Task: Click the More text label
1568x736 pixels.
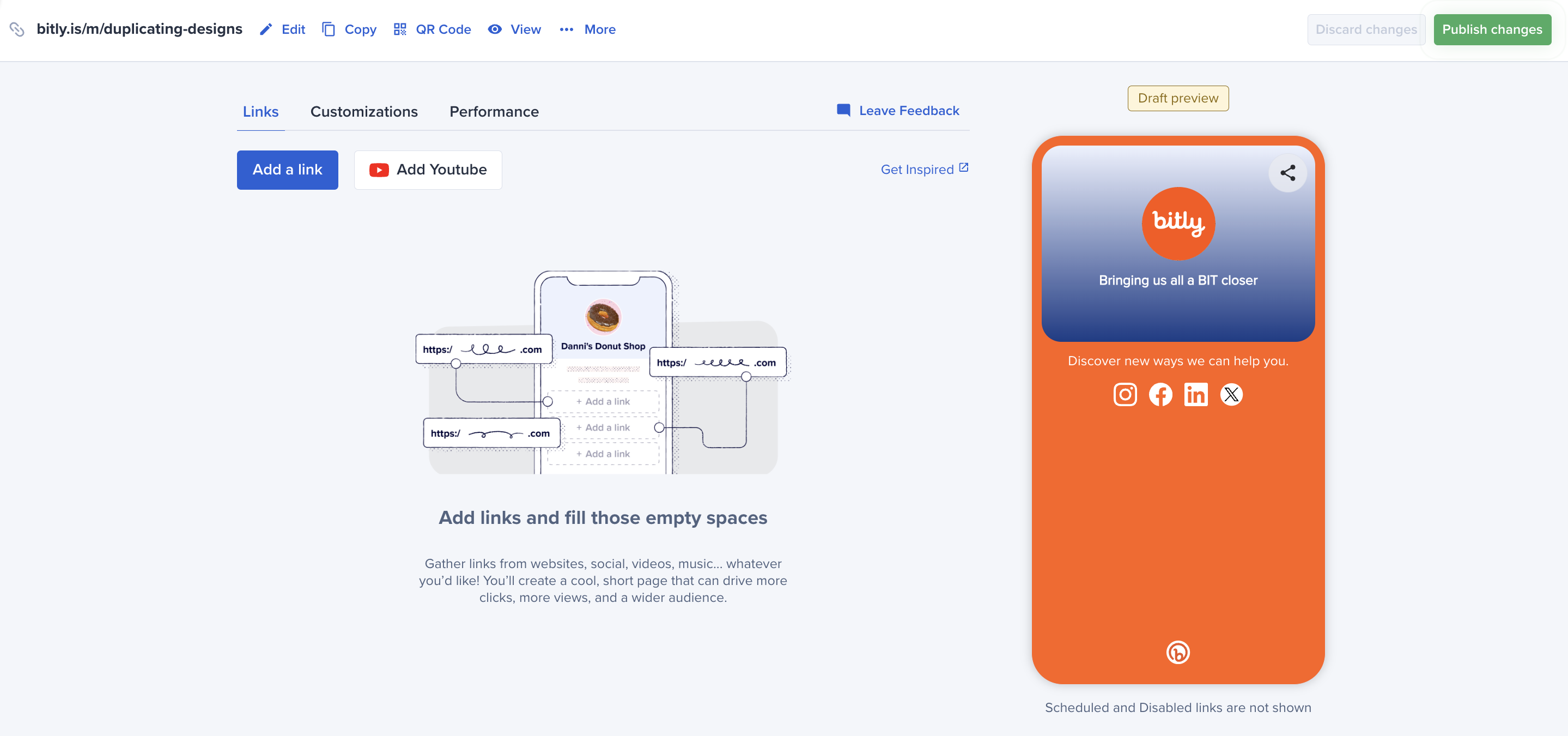Action: point(599,29)
